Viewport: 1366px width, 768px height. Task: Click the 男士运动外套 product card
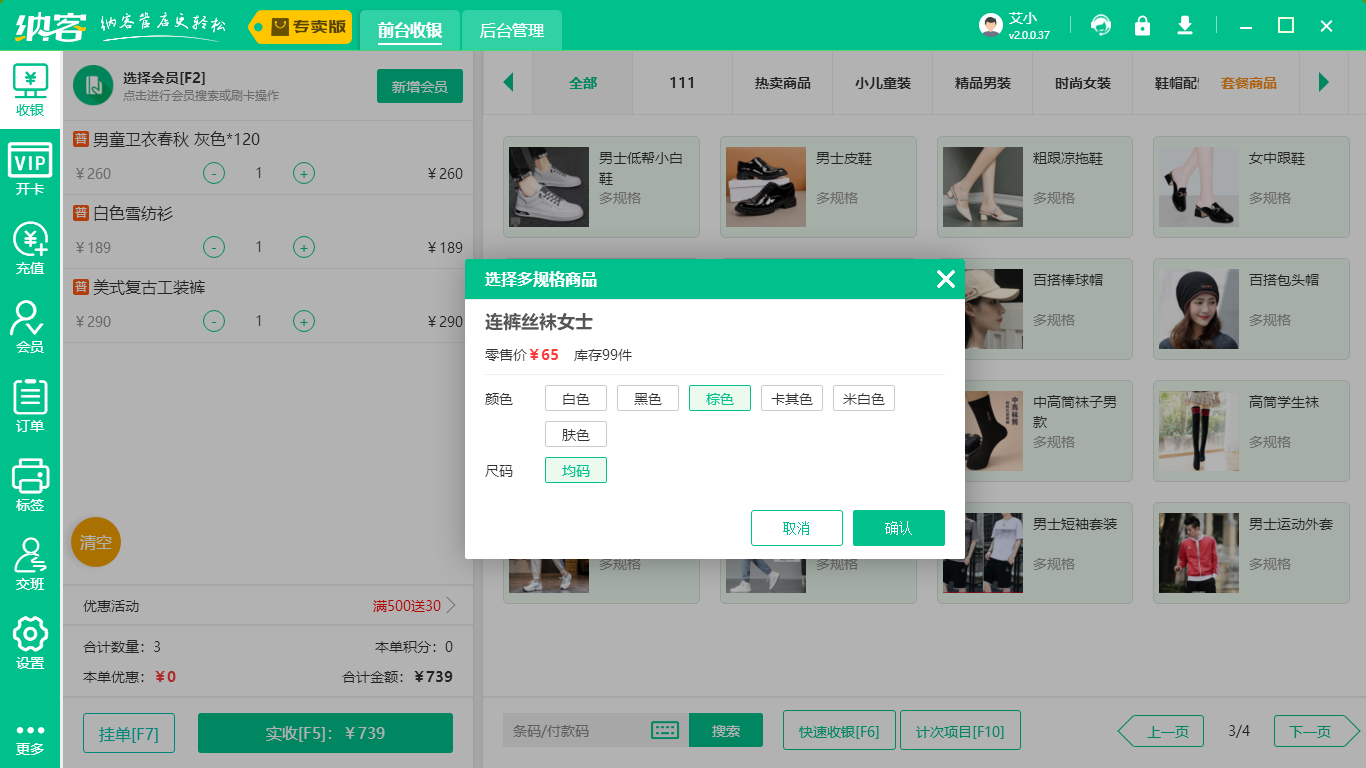click(x=1251, y=553)
